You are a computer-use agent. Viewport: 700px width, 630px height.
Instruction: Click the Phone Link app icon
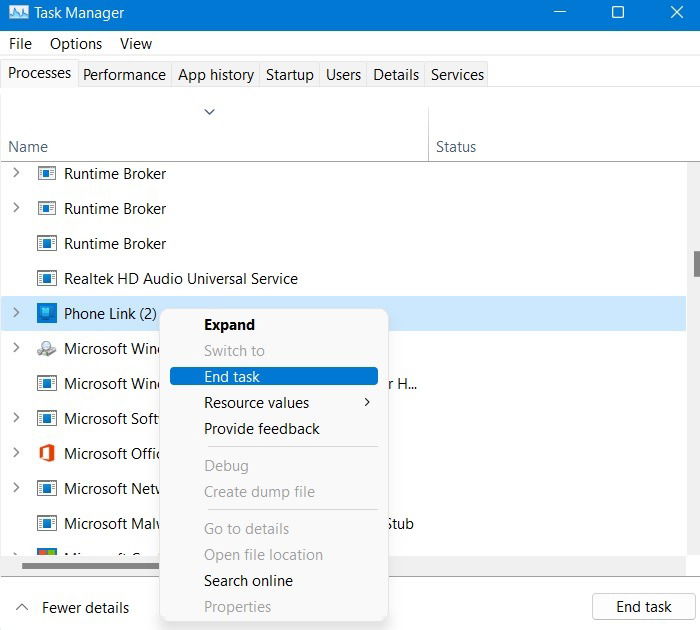46,314
